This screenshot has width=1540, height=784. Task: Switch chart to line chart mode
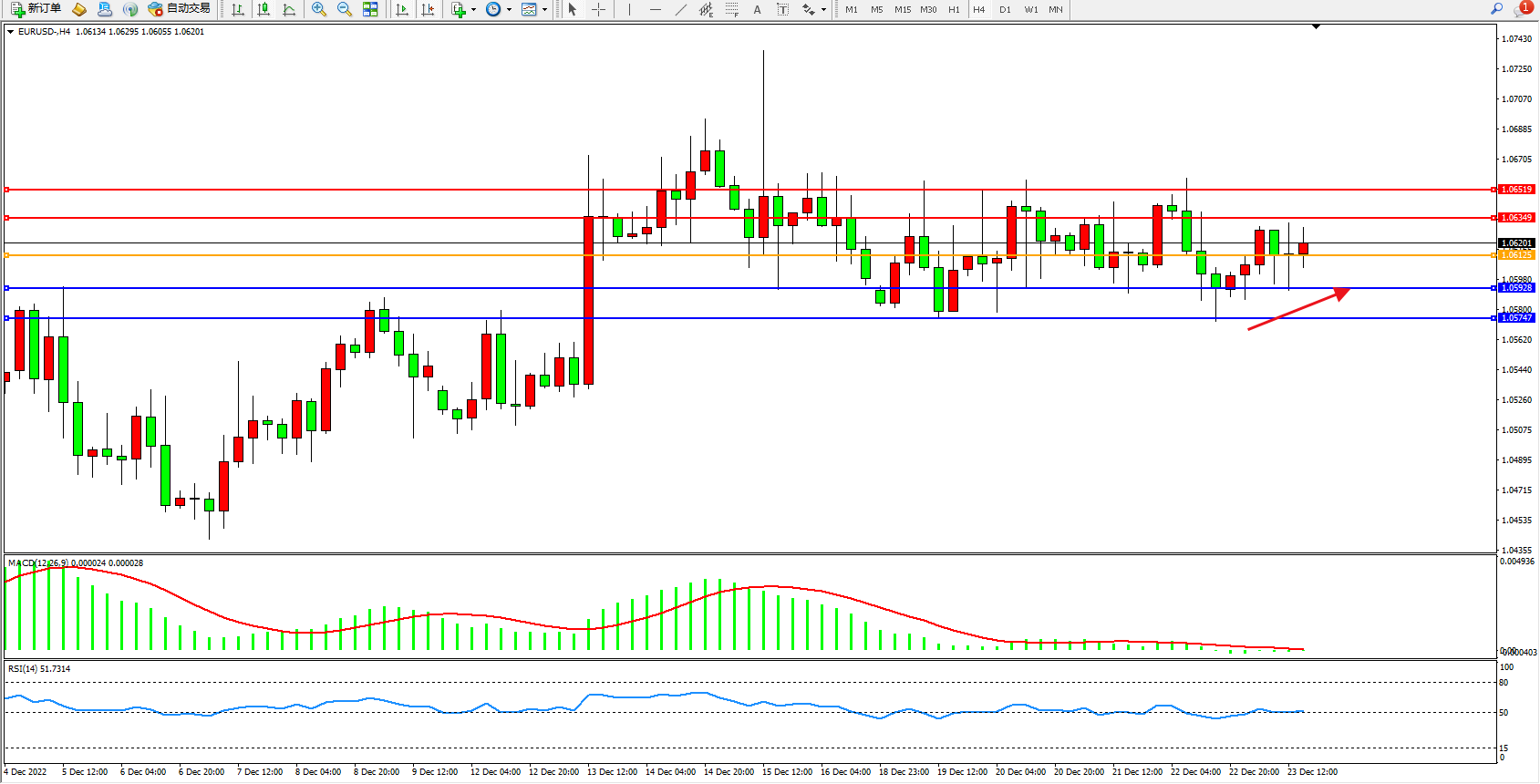tap(289, 9)
